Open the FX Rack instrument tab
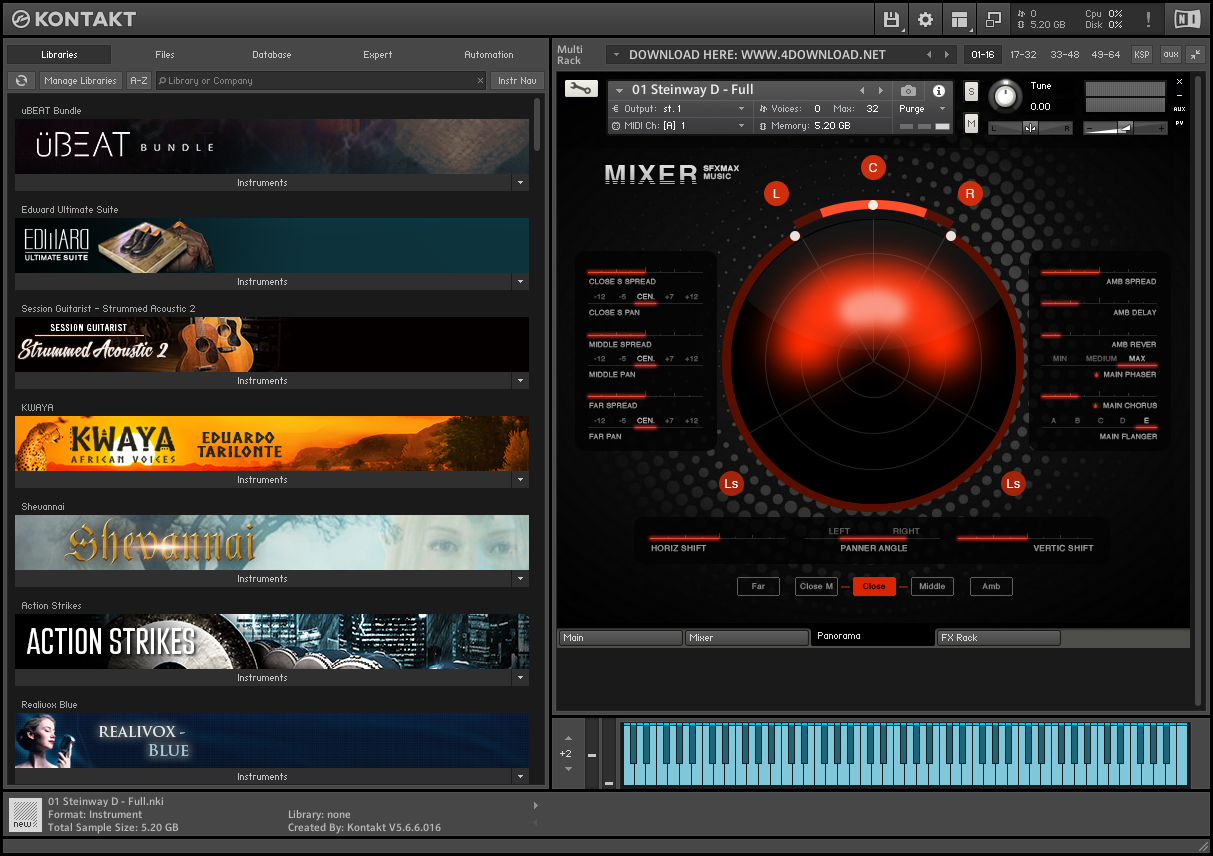 coord(998,638)
